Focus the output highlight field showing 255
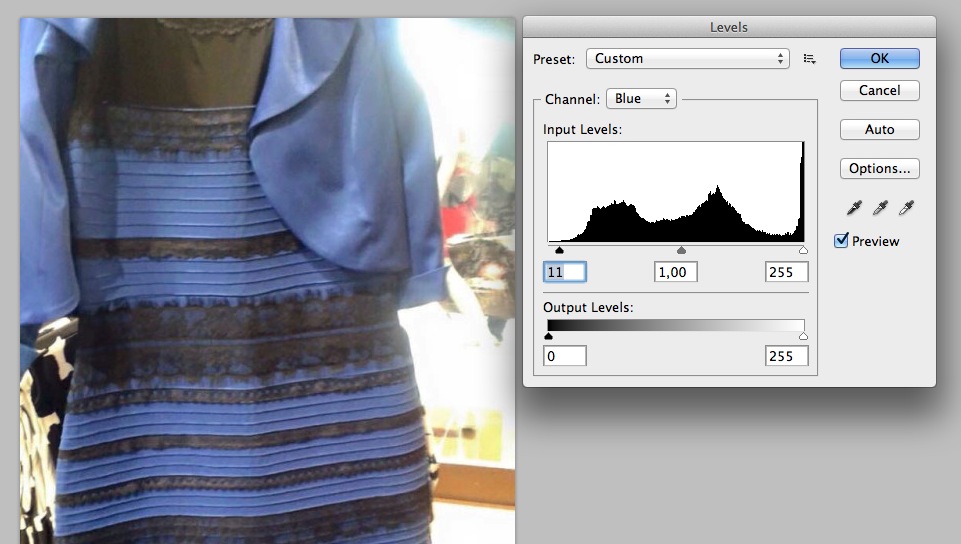Screen dimensions: 961x544 click(x=786, y=356)
